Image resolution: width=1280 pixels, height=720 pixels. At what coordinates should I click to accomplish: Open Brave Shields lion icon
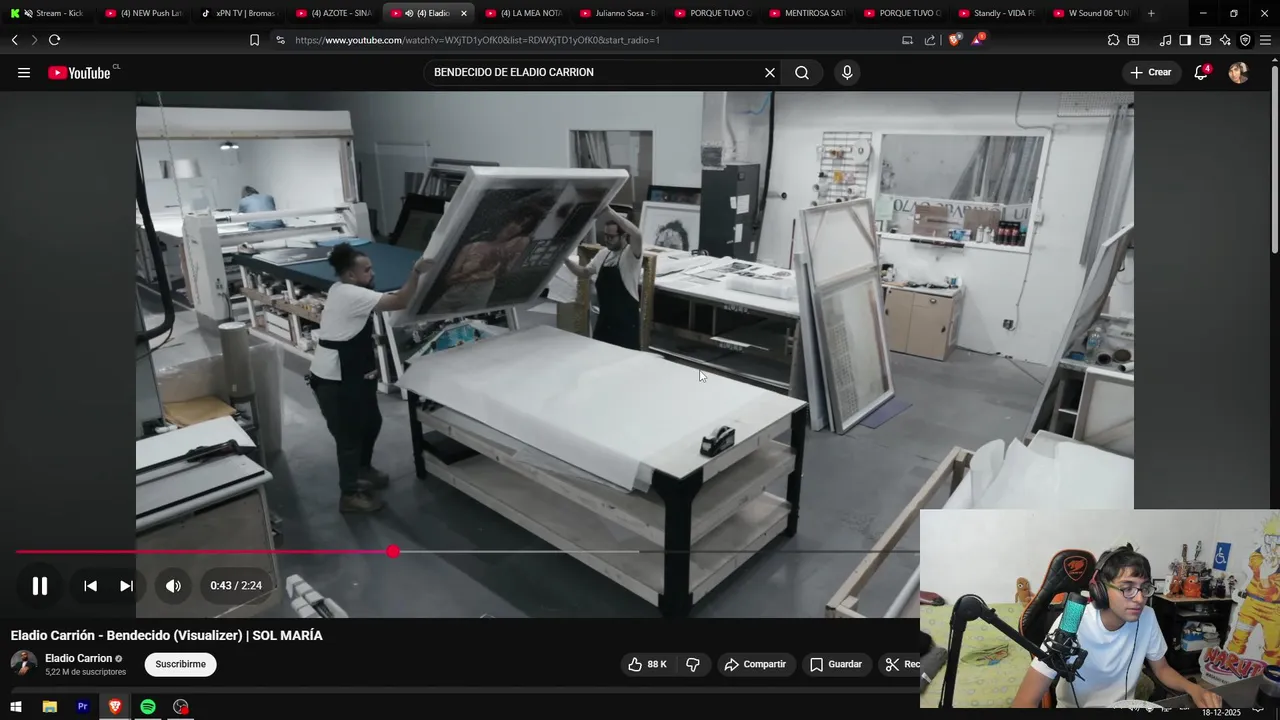954,40
